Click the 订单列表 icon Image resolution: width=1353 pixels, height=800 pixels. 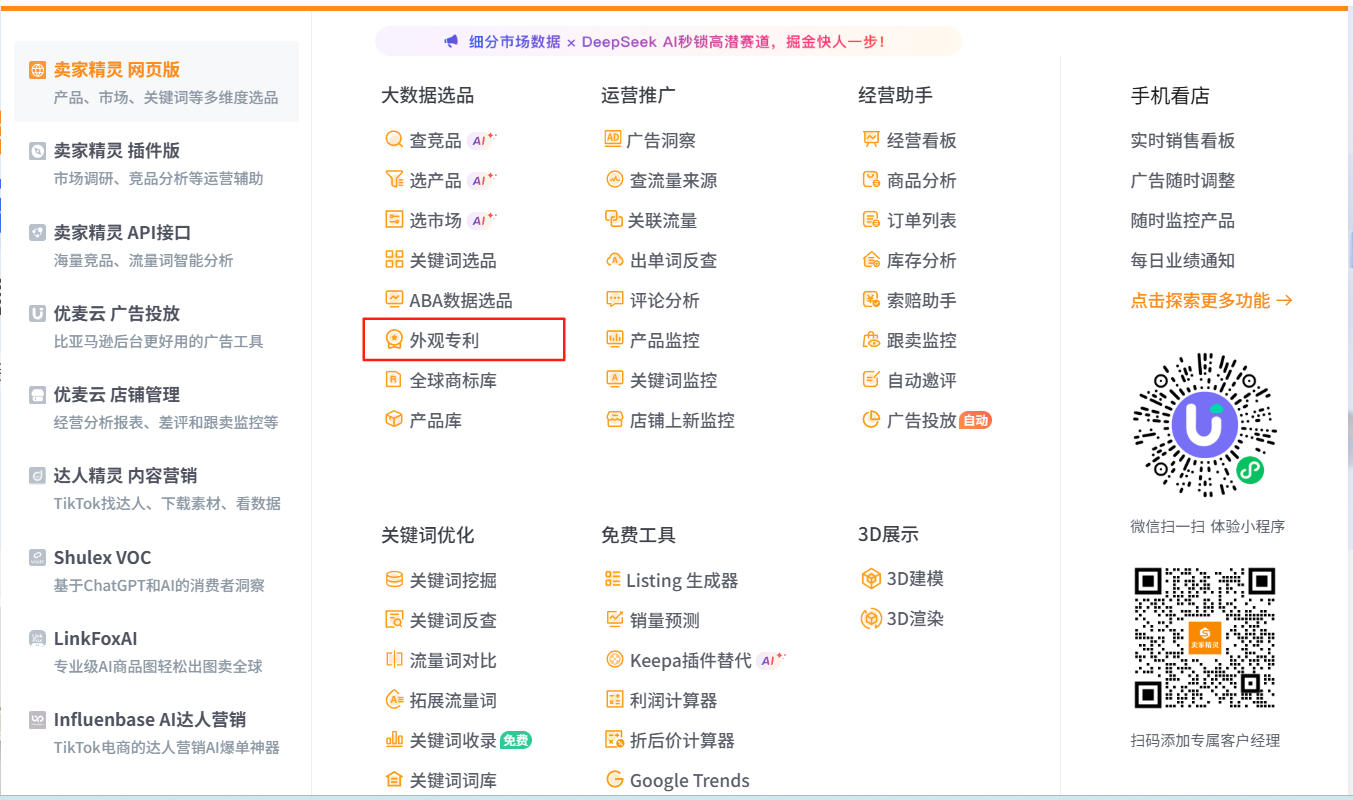coord(871,220)
